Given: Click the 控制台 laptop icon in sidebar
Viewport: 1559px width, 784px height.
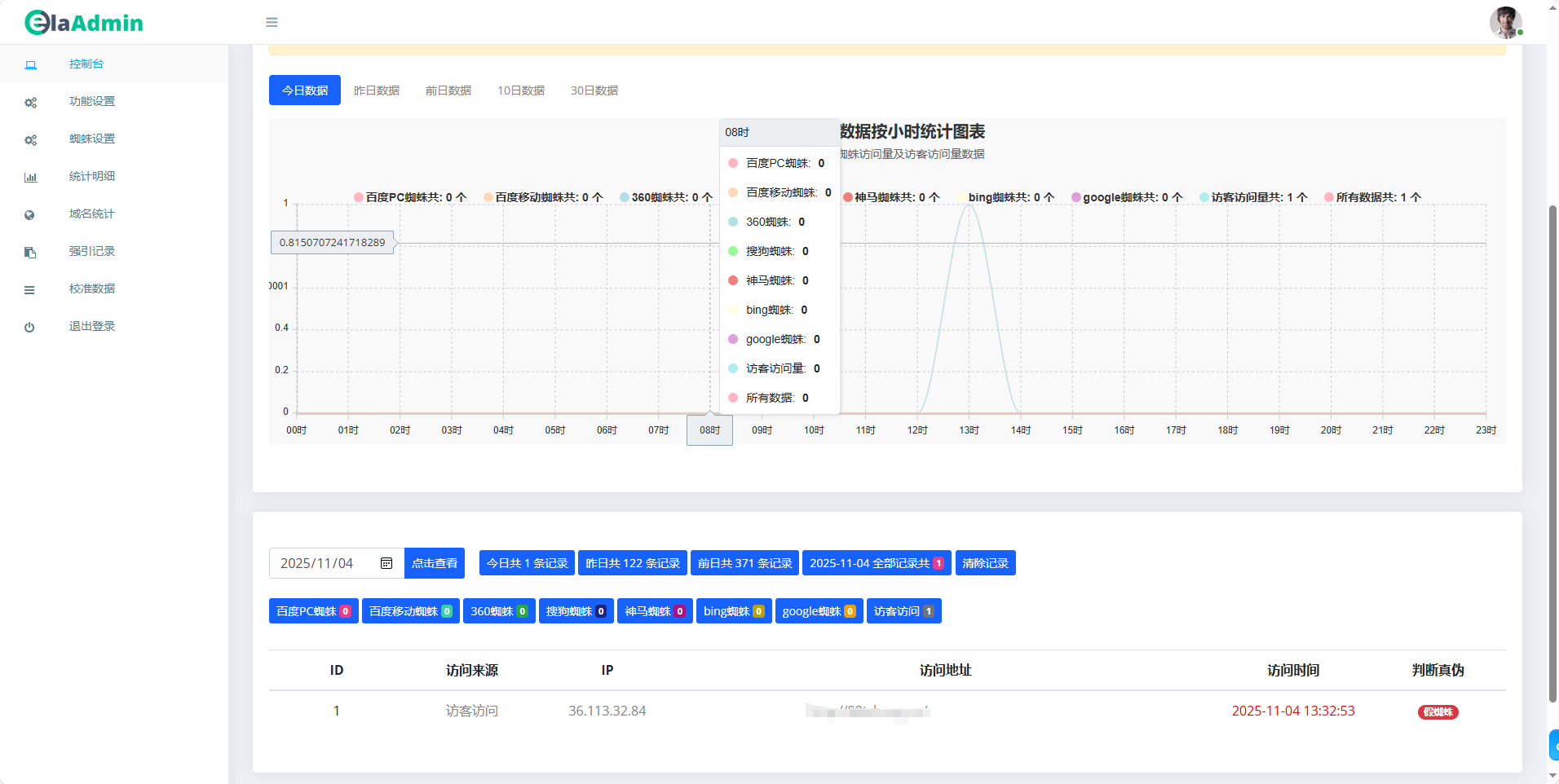Looking at the screenshot, I should 30,64.
